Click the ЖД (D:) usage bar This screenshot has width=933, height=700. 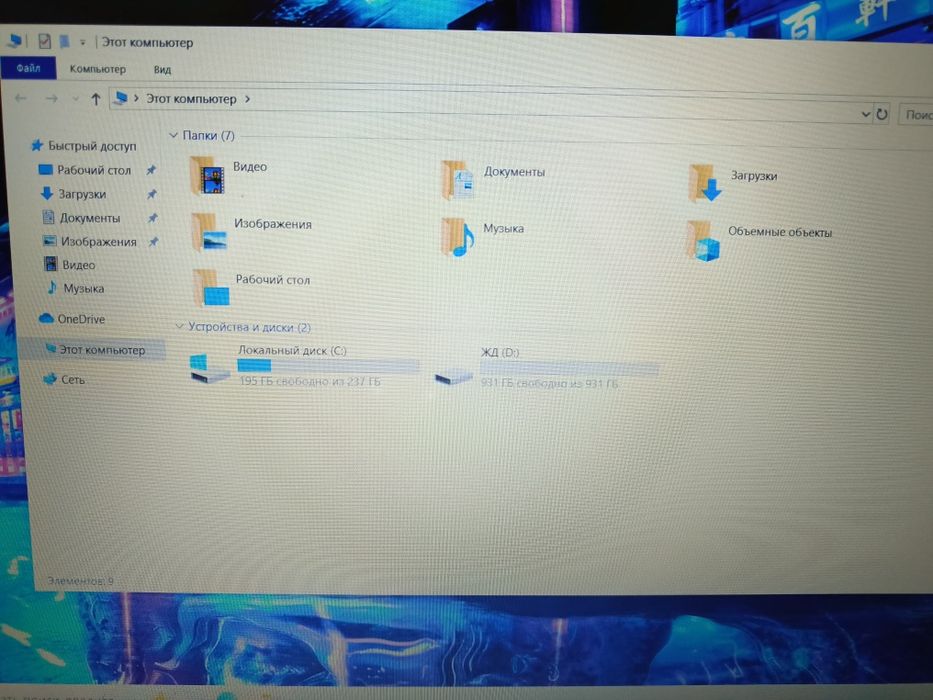coord(569,368)
